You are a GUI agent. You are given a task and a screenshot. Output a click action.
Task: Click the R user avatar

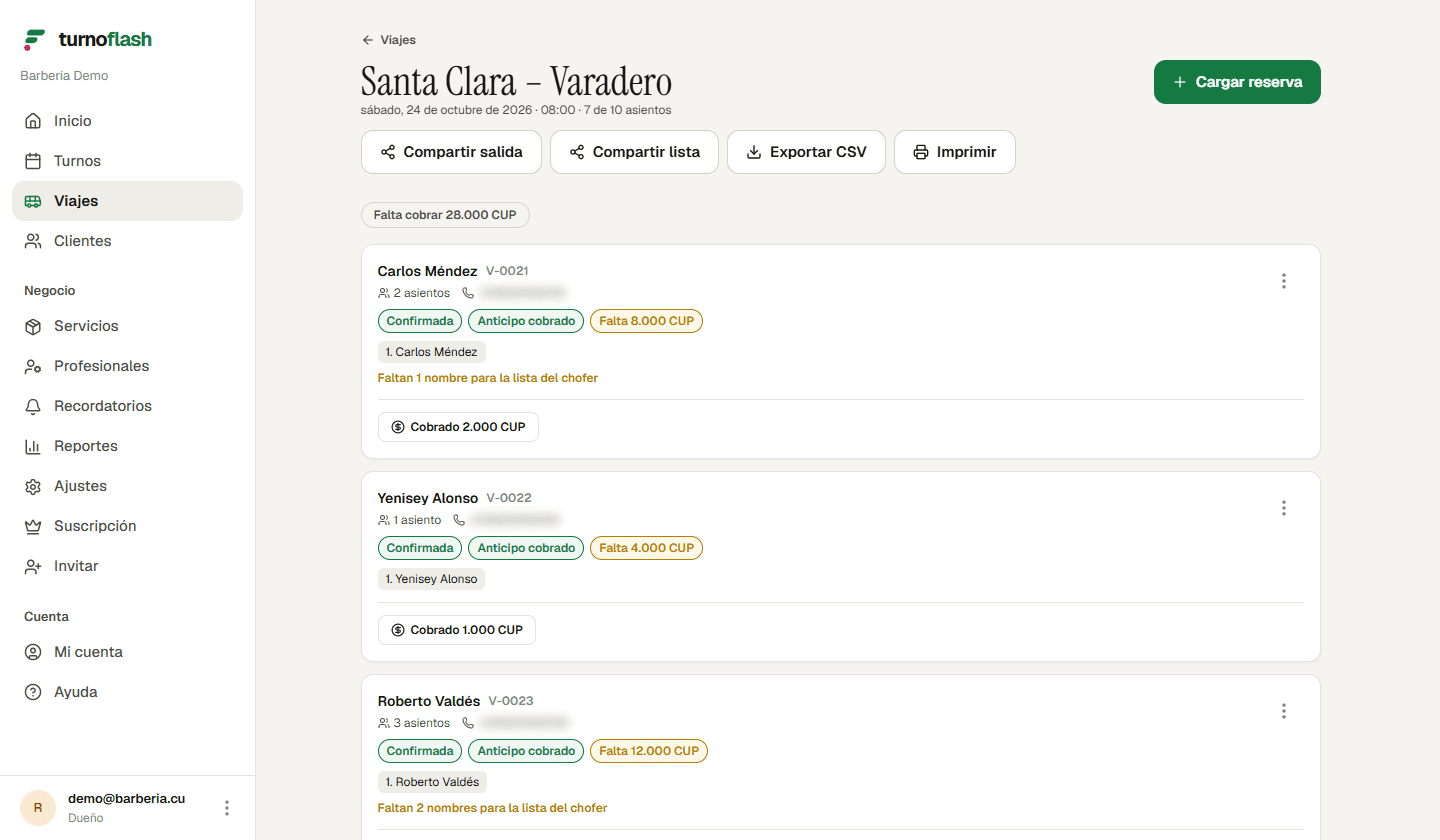pyautogui.click(x=38, y=808)
